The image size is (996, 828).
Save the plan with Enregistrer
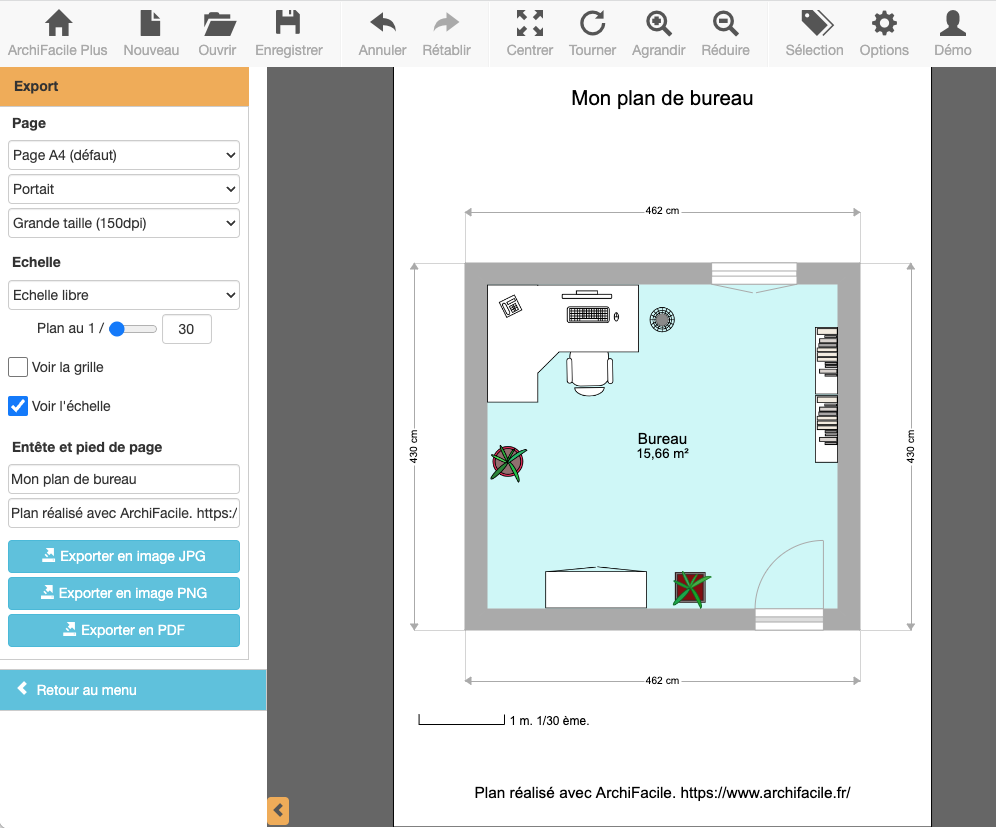click(289, 33)
